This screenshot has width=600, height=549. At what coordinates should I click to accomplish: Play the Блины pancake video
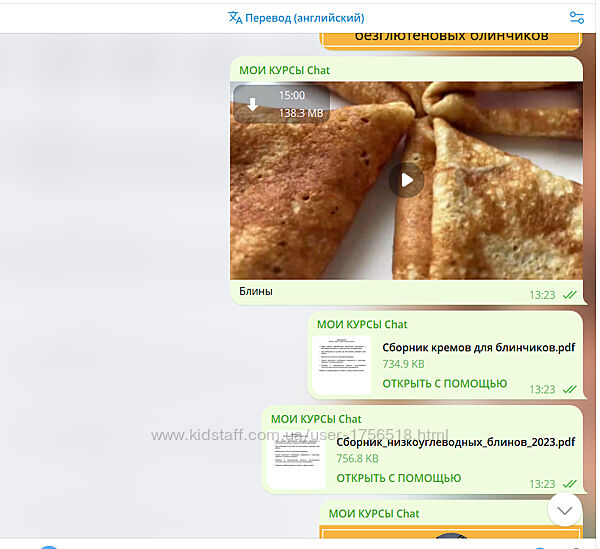(x=406, y=180)
